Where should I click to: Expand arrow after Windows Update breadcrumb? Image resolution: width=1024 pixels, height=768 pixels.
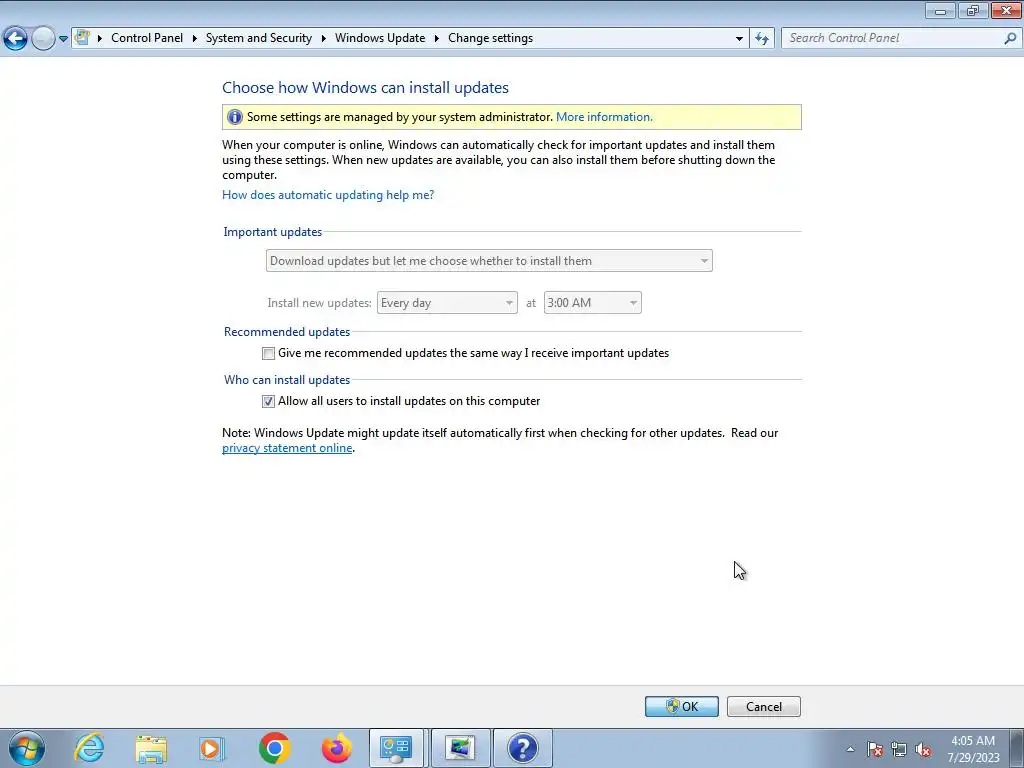coord(436,38)
